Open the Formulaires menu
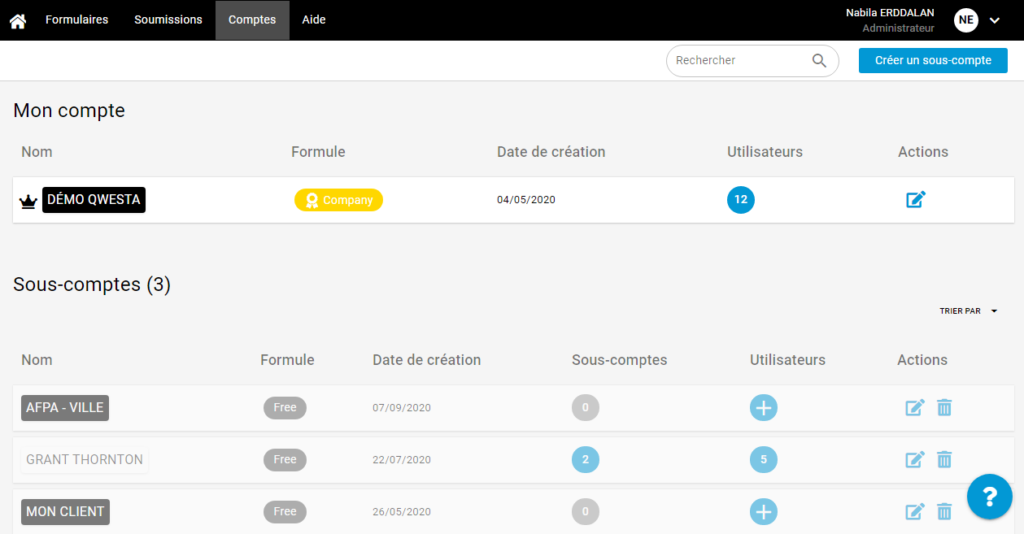 76,20
